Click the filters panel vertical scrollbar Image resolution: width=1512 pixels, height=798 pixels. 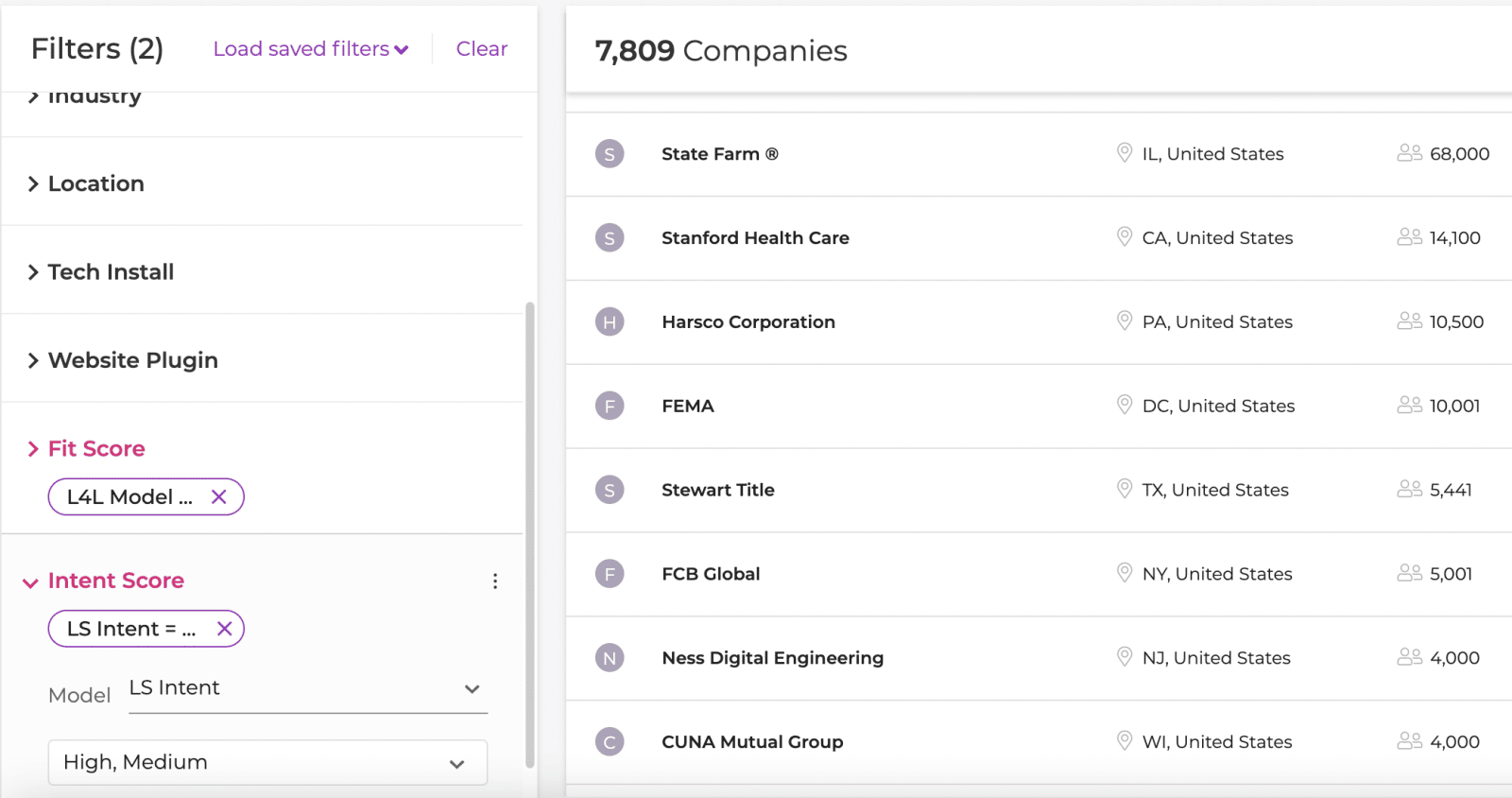[530, 535]
